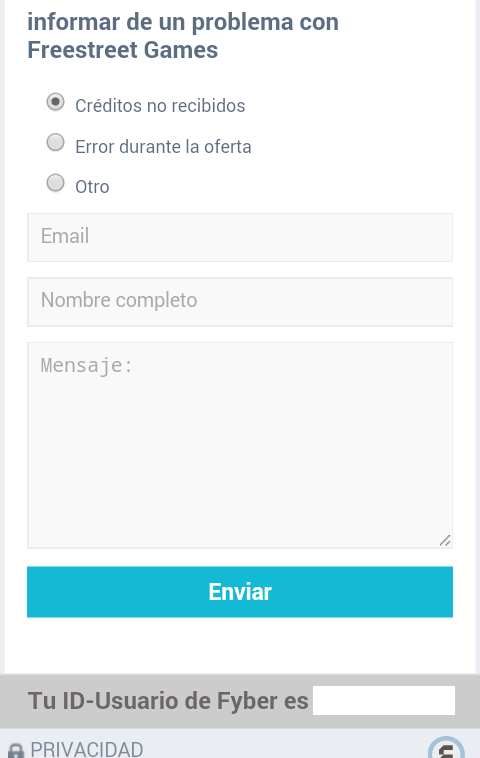
Task: Click the Email placeholder text
Action: (x=65, y=236)
